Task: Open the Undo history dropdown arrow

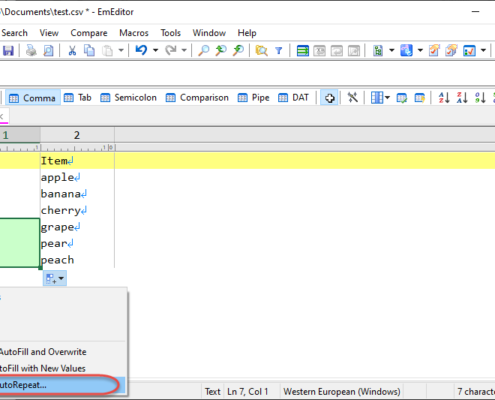Action: point(156,51)
